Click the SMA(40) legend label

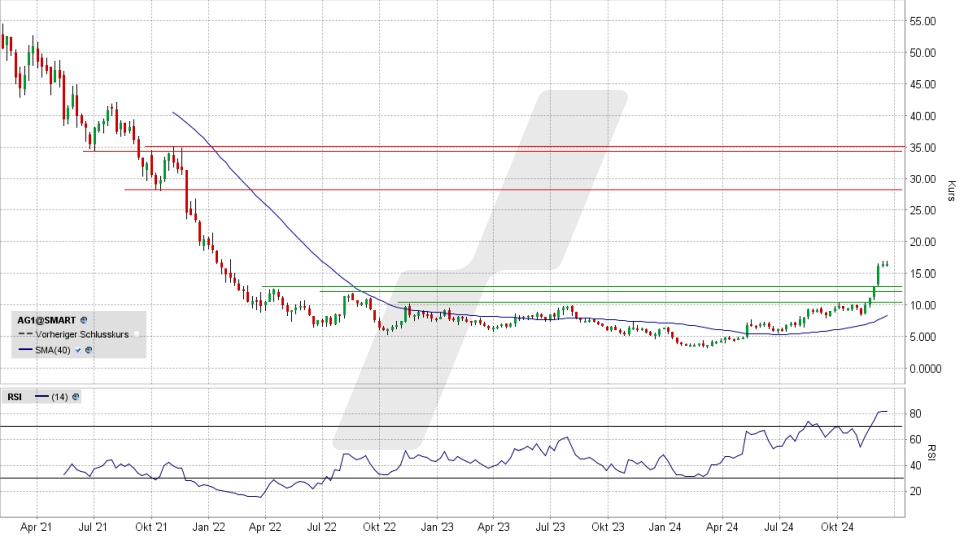click(x=53, y=350)
